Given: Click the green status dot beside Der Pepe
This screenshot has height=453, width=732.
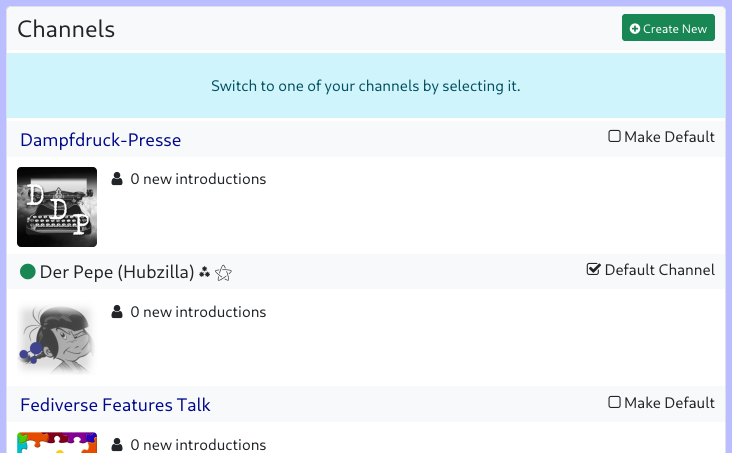Looking at the screenshot, I should (x=28, y=272).
